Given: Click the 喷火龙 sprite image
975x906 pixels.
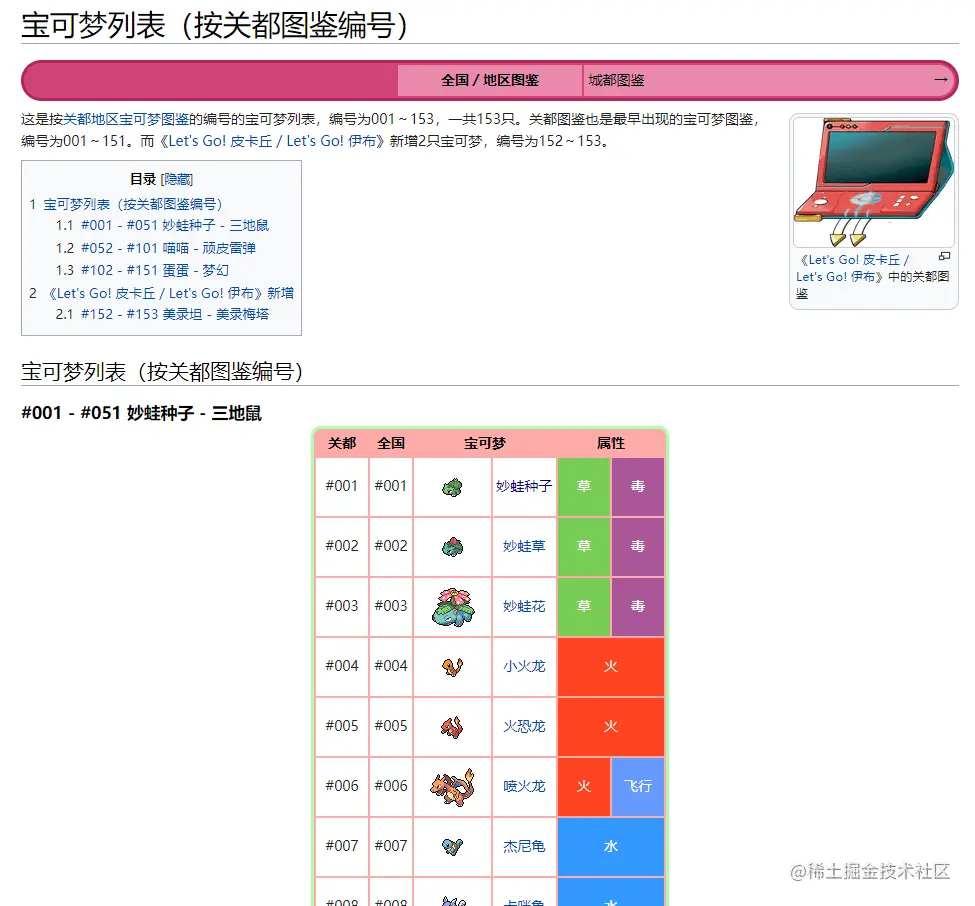Looking at the screenshot, I should tap(452, 786).
